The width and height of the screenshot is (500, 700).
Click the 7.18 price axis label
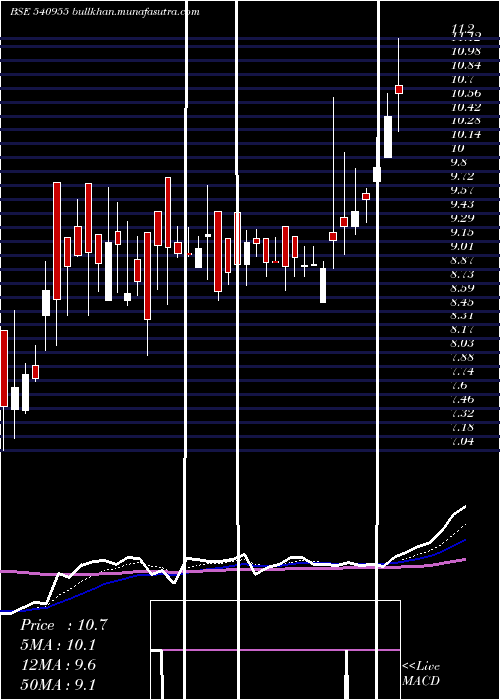click(463, 427)
